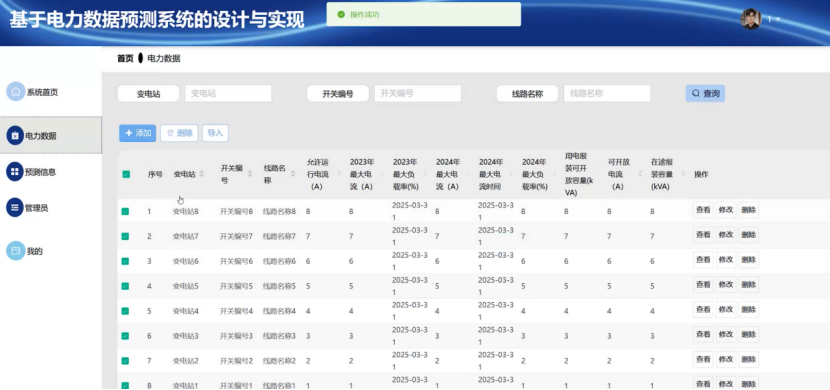Sort by 允许运行电流 column sort arrows
Image resolution: width=830 pixels, height=390 pixels.
339,174
